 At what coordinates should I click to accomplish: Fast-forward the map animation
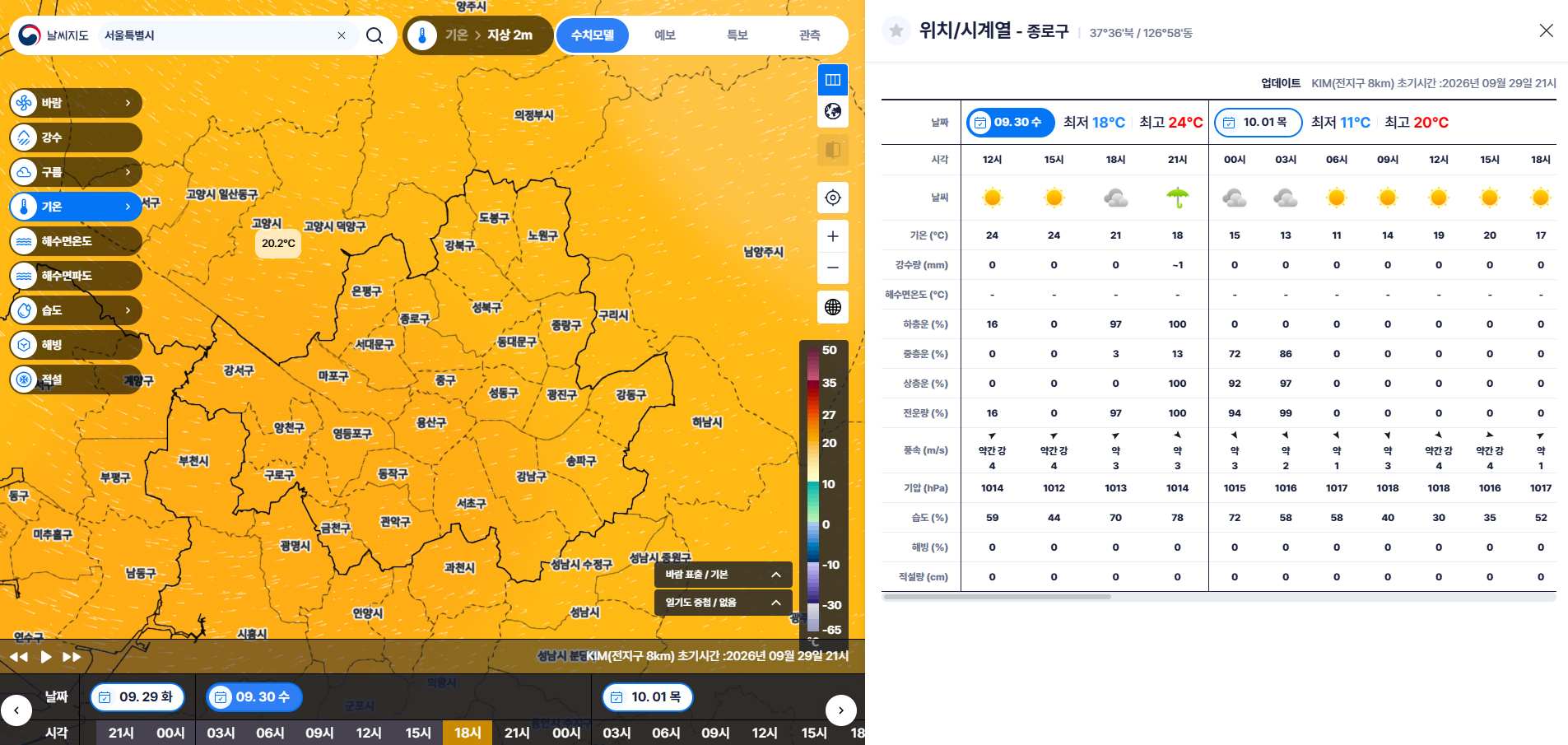pos(72,657)
